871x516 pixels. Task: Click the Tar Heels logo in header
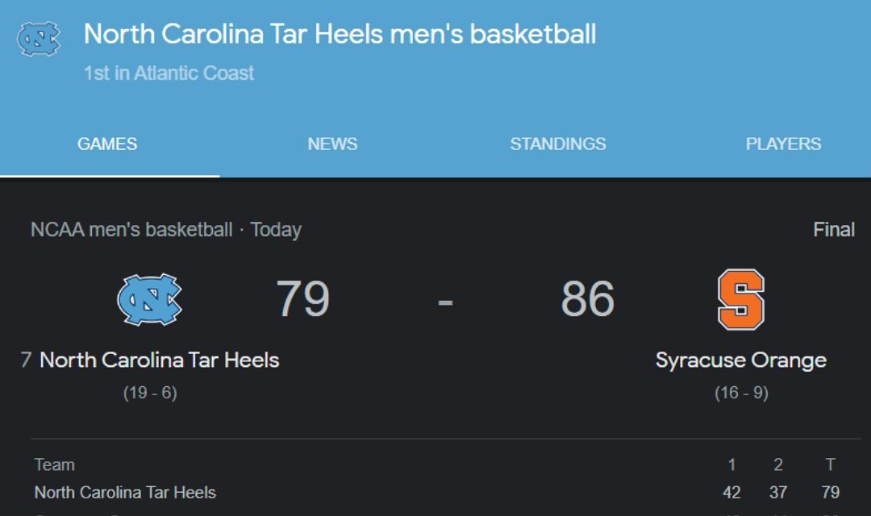(39, 39)
